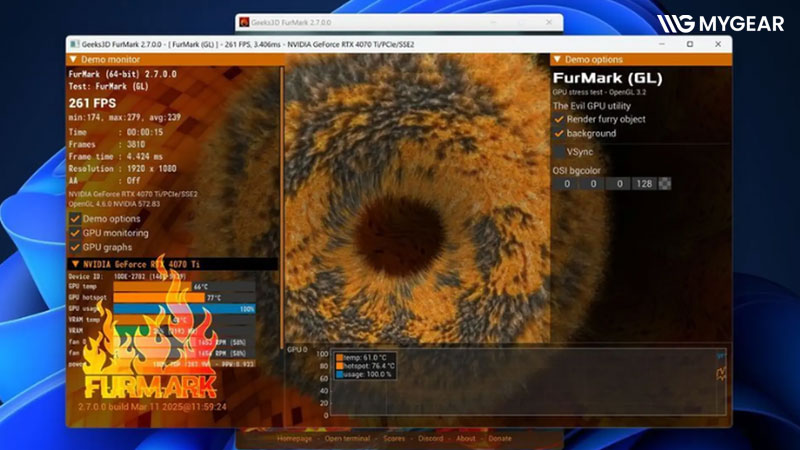This screenshot has width=800, height=450.
Task: Collapse the Demo options panel triangle
Action: pos(557,60)
